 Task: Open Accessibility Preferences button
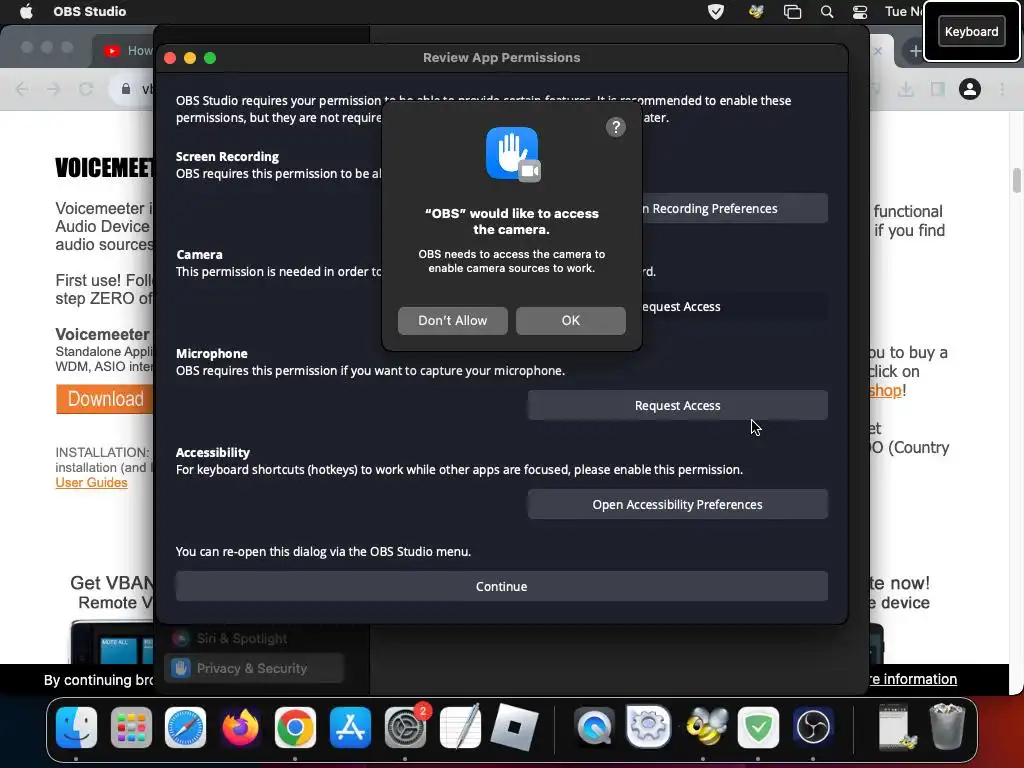point(677,505)
